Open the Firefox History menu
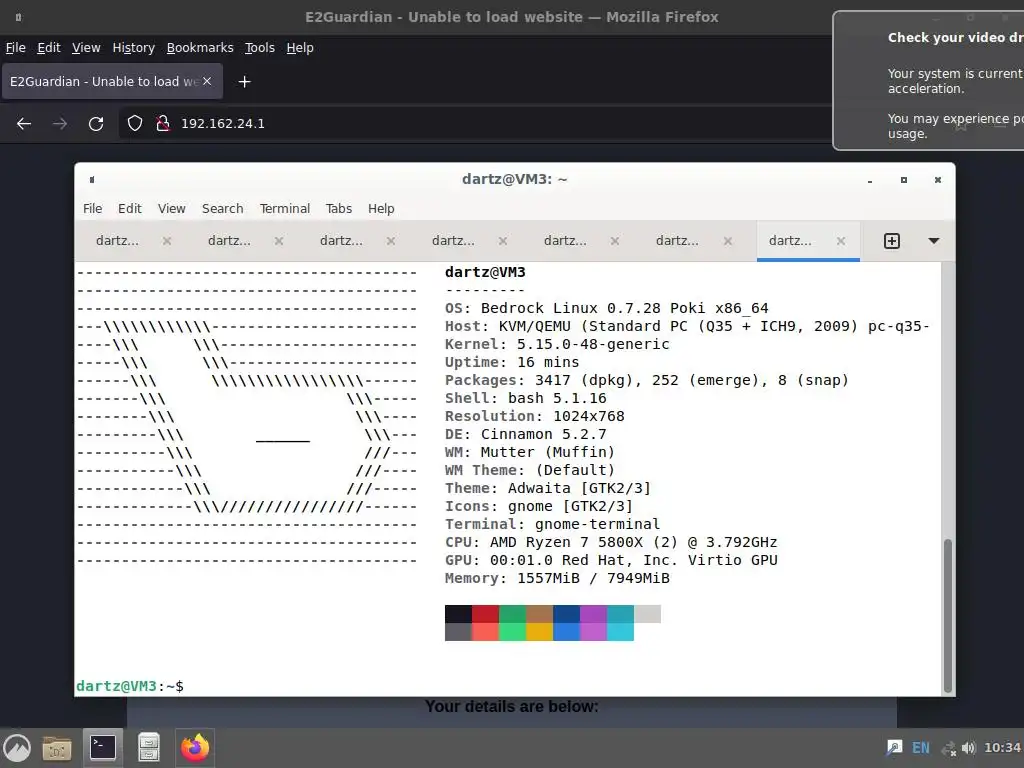Viewport: 1024px width, 768px height. tap(133, 48)
